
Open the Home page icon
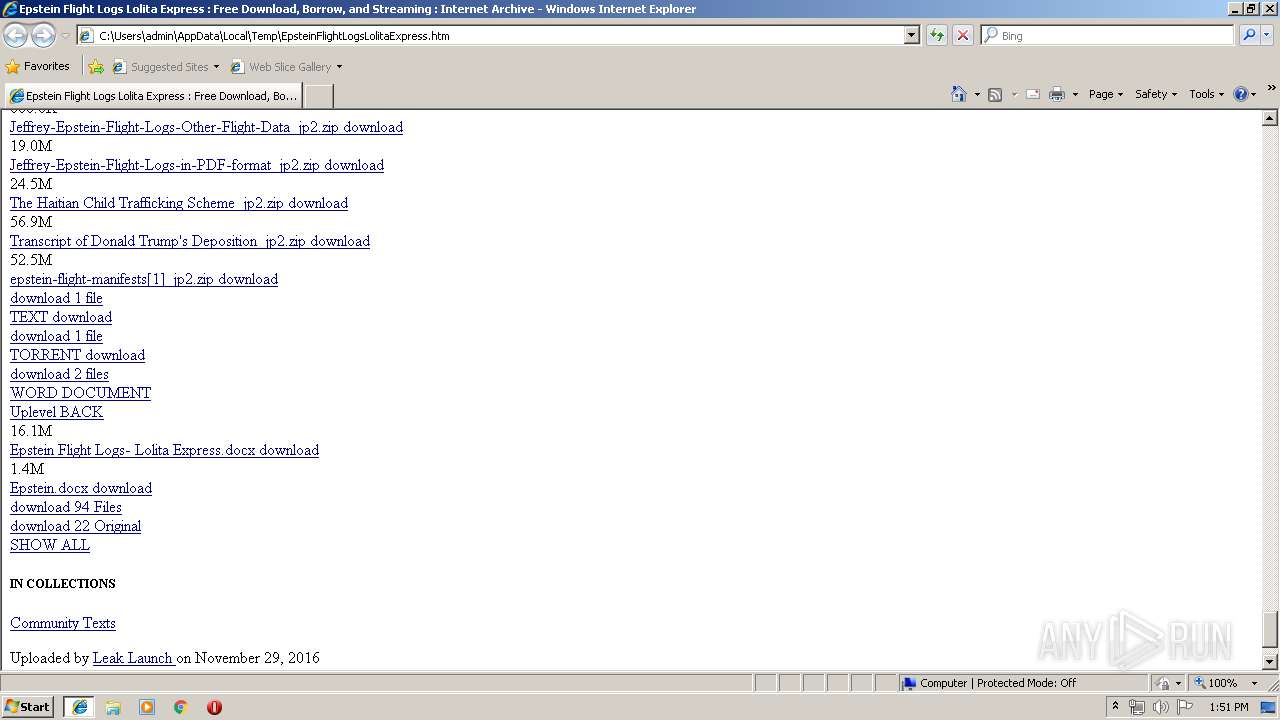(959, 94)
